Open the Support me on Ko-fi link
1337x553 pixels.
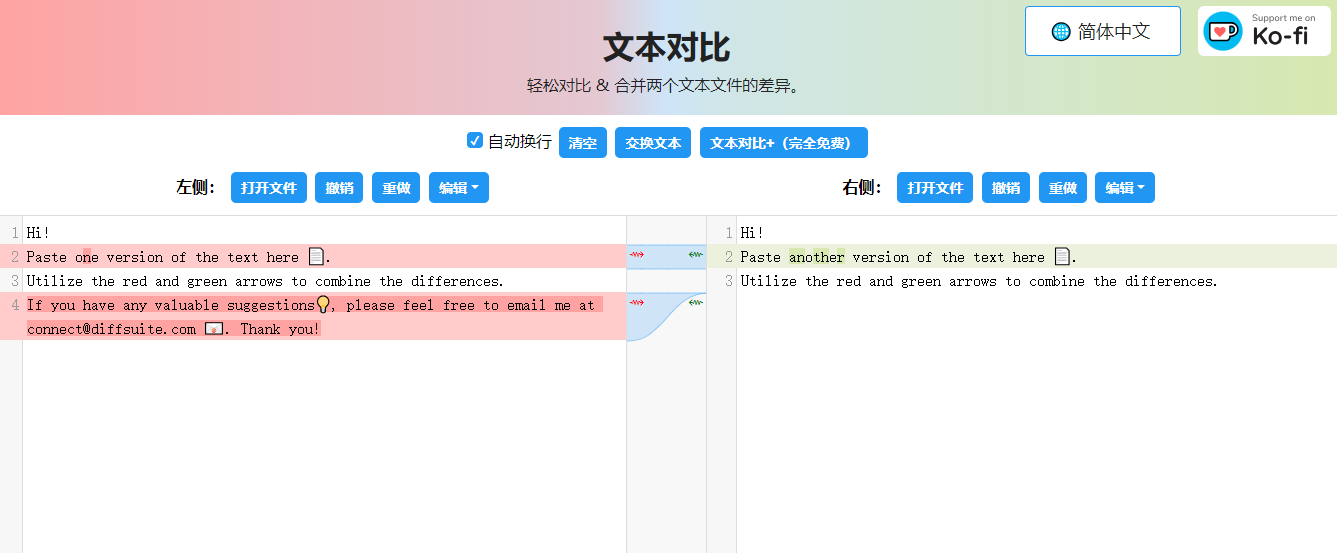point(1265,31)
